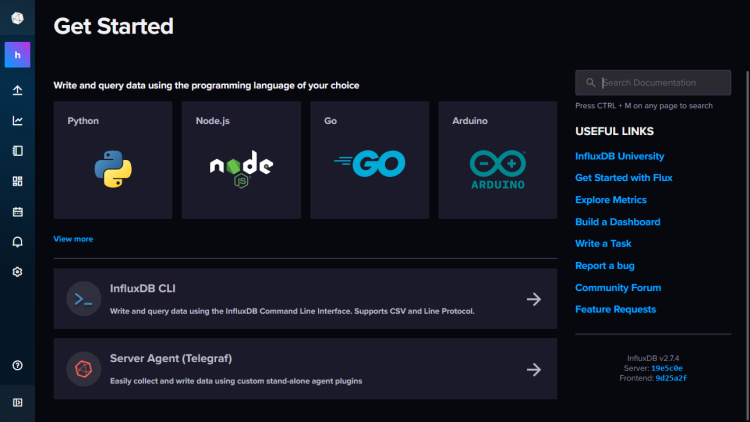Open Data Explorer graph icon
Viewport: 750px width, 422px height.
[17, 121]
